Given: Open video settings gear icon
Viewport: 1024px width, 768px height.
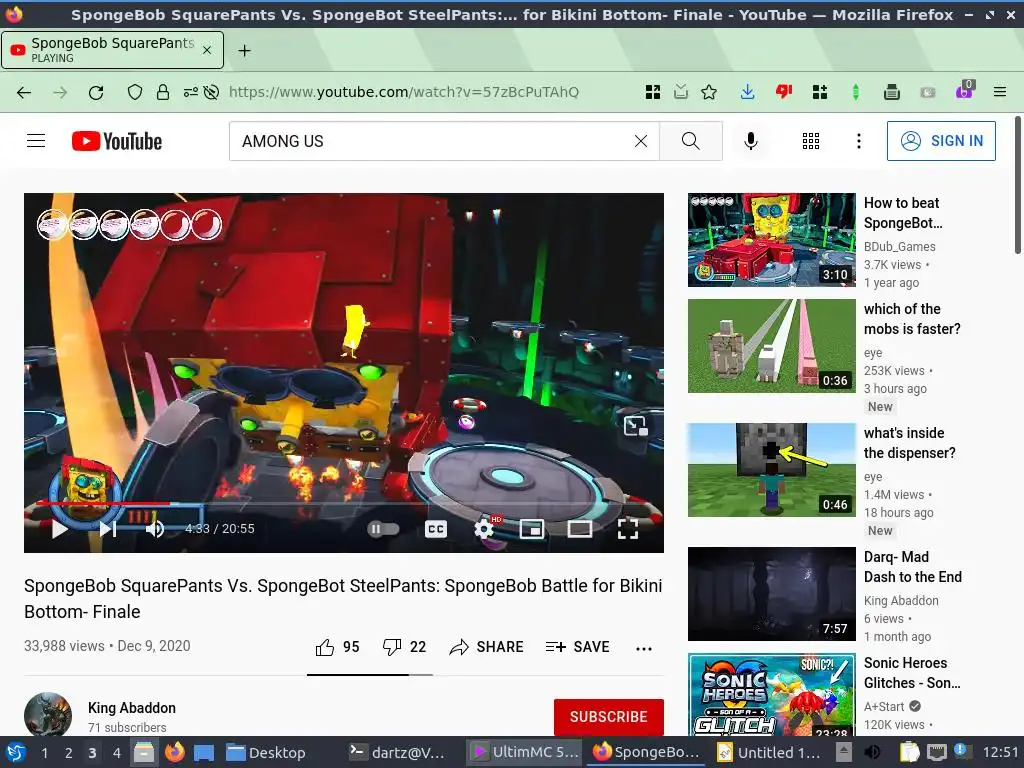Looking at the screenshot, I should click(x=484, y=529).
